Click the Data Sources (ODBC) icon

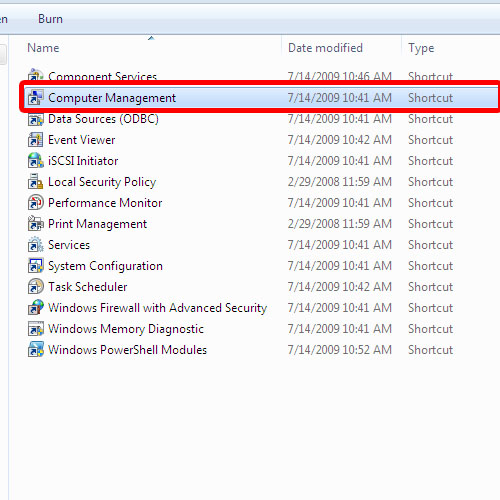point(36,119)
